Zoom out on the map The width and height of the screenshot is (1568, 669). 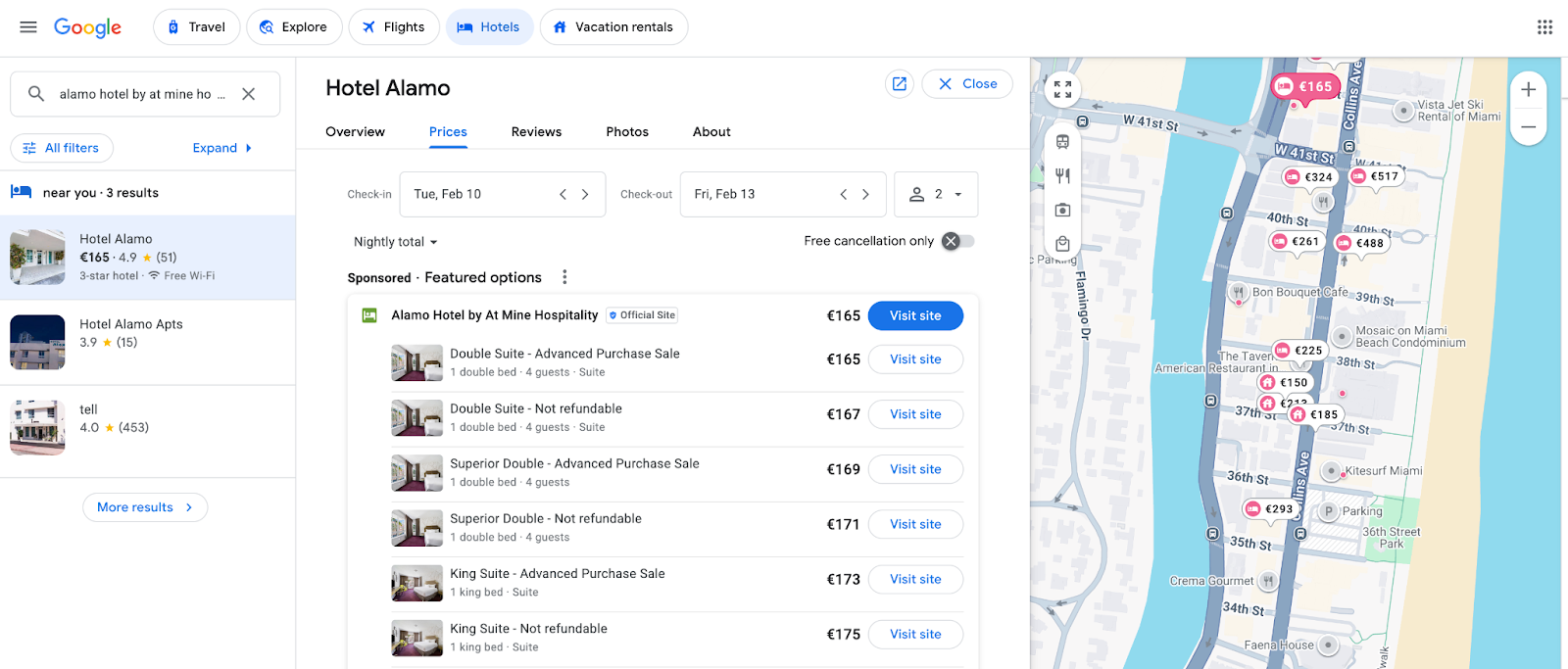click(x=1528, y=127)
